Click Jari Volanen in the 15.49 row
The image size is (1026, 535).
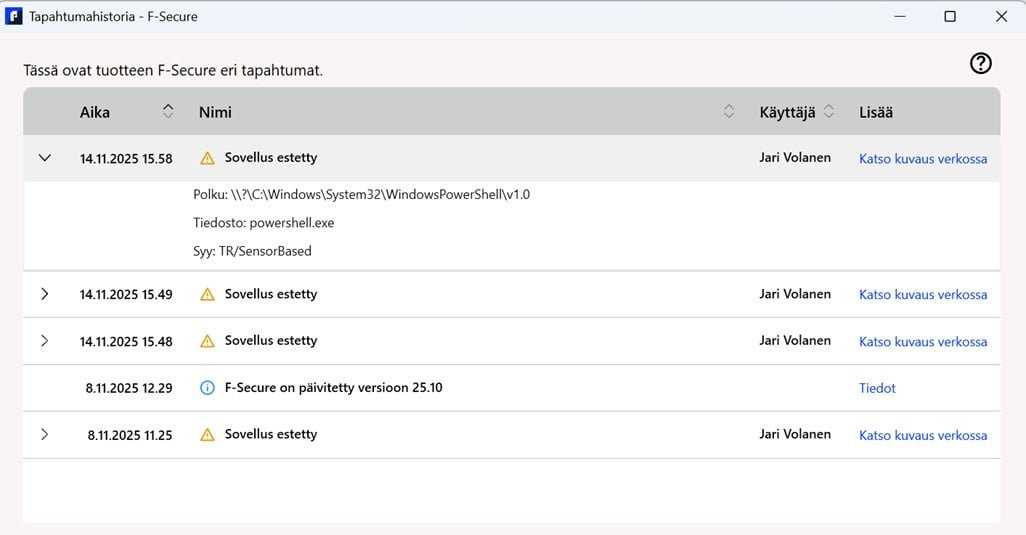coord(795,294)
